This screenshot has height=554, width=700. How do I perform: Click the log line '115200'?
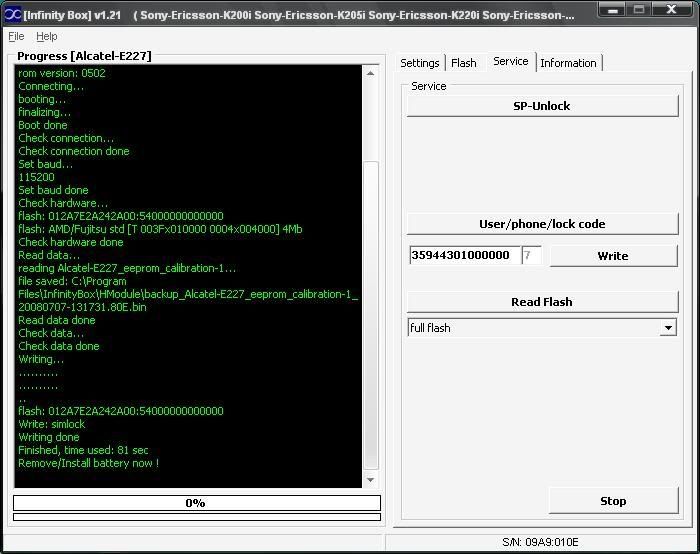point(36,177)
